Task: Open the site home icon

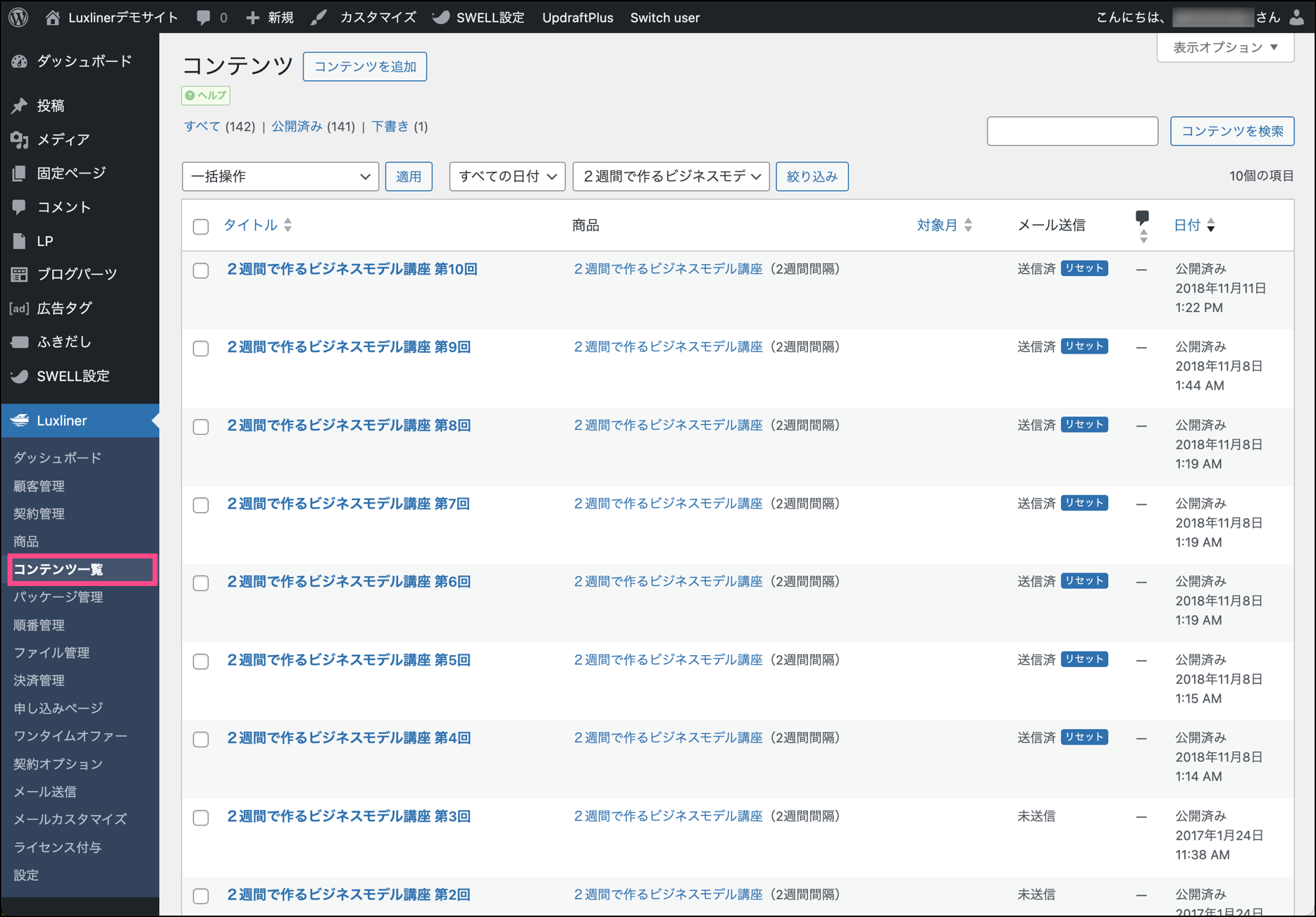Action: 52,18
